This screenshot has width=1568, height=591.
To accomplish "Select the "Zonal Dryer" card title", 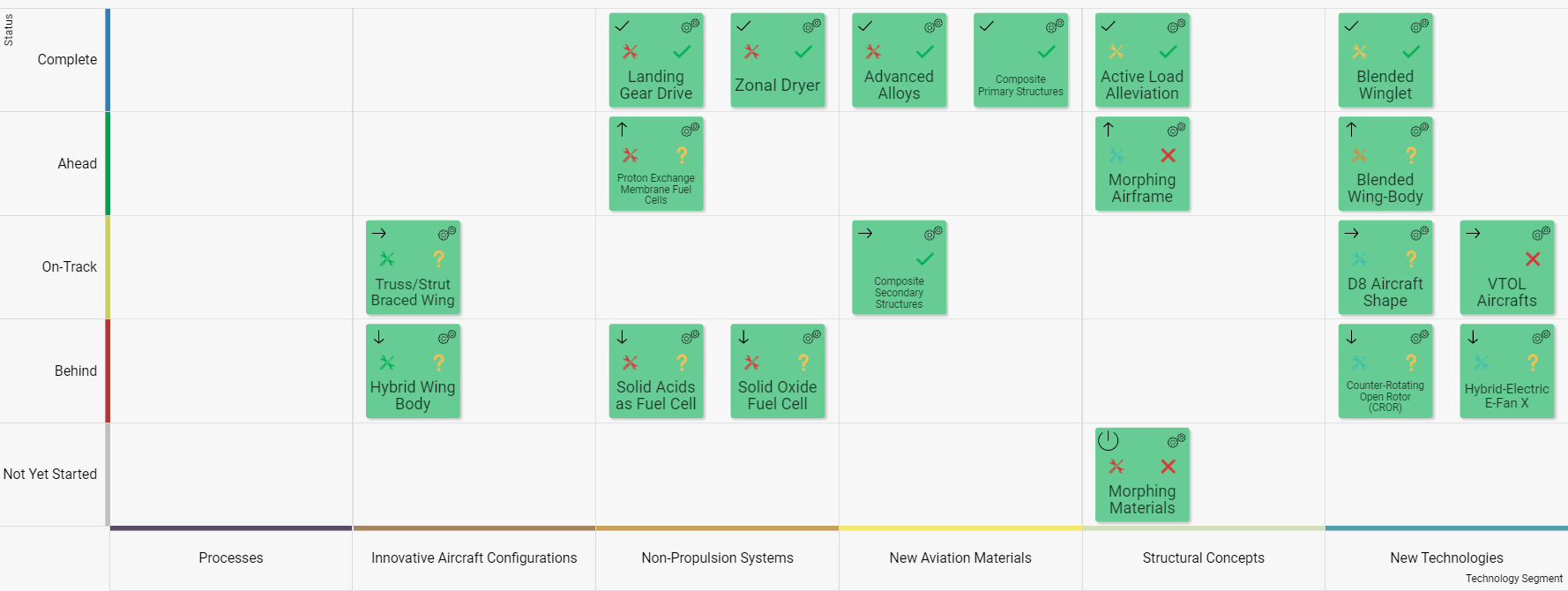I will (778, 86).
